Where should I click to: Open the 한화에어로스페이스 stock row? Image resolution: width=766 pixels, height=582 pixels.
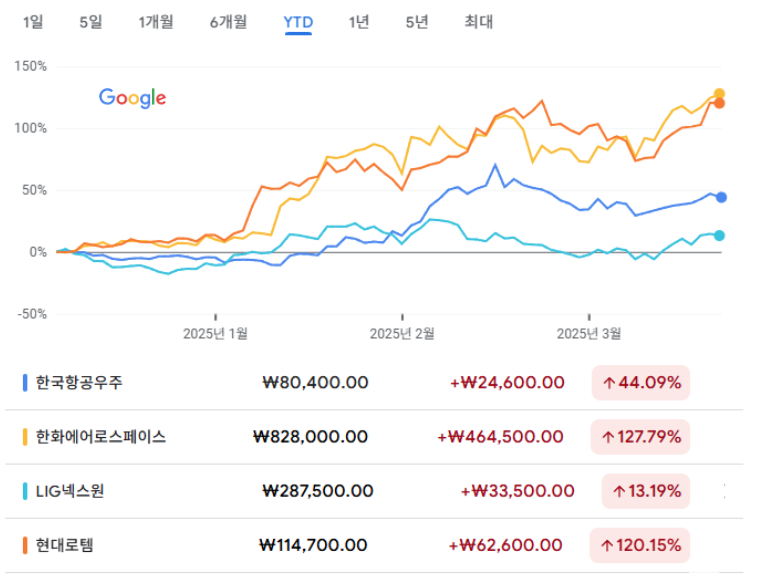[374, 436]
